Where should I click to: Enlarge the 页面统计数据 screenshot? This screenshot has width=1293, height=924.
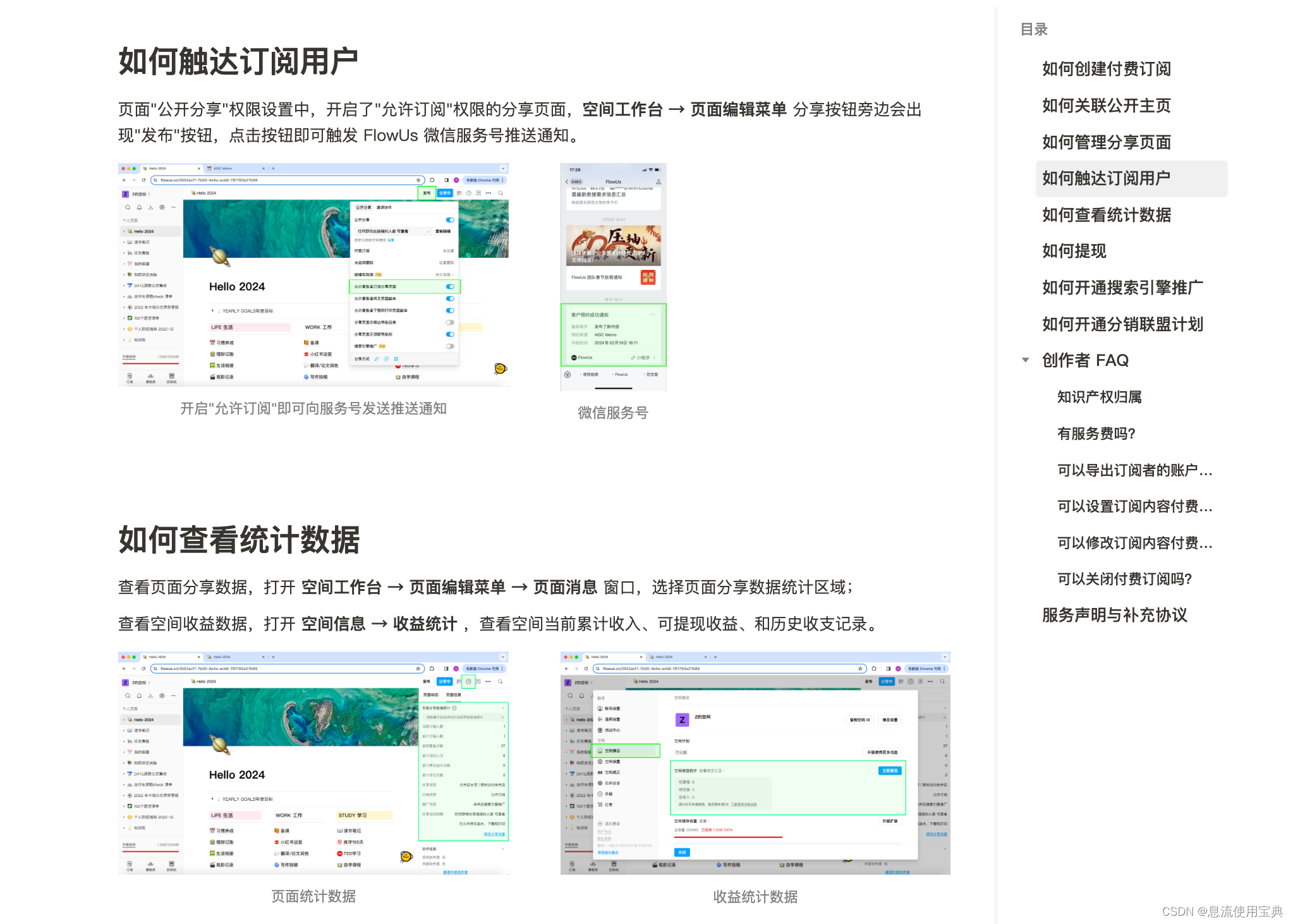pyautogui.click(x=313, y=763)
